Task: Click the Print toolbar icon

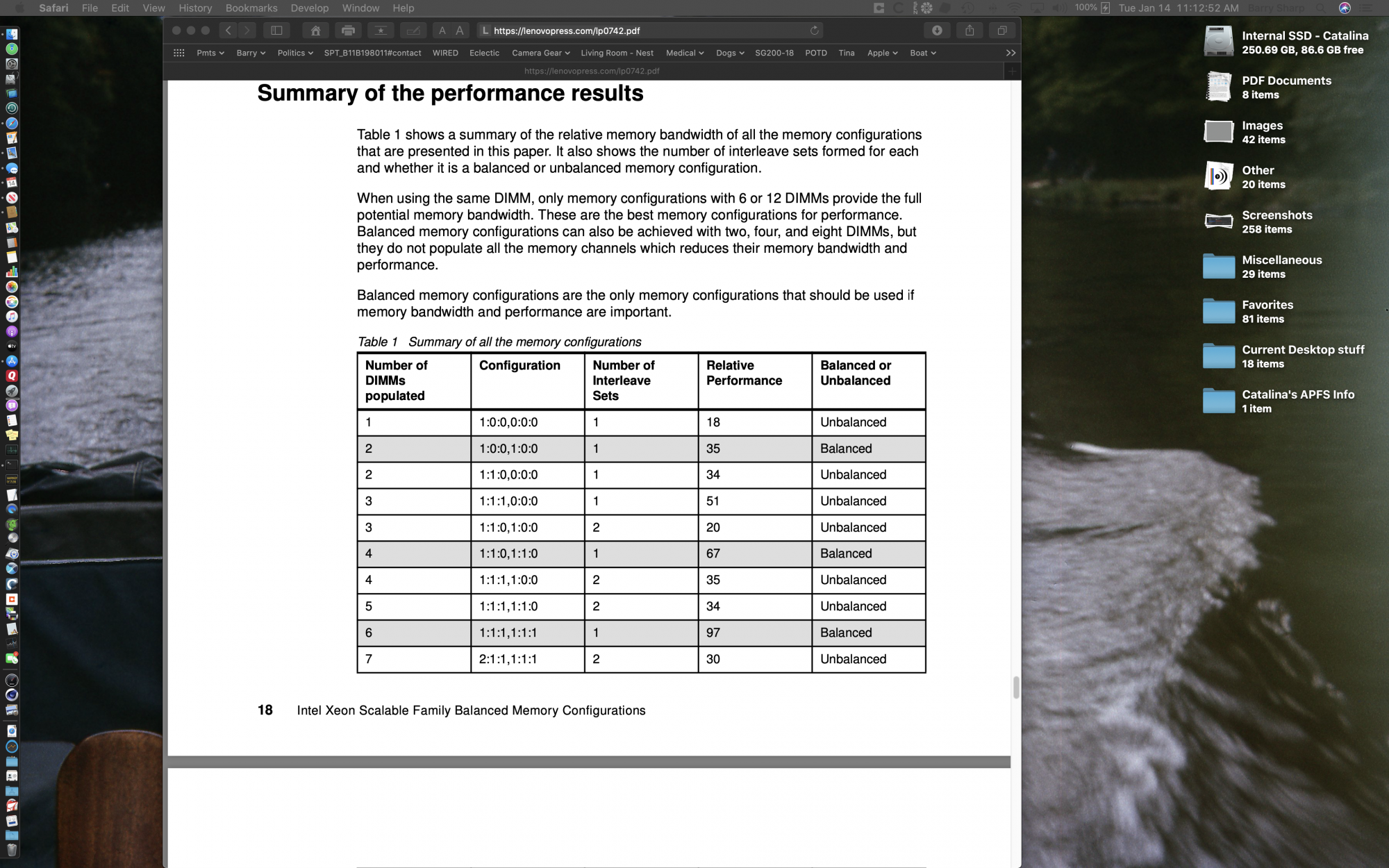Action: (x=348, y=31)
